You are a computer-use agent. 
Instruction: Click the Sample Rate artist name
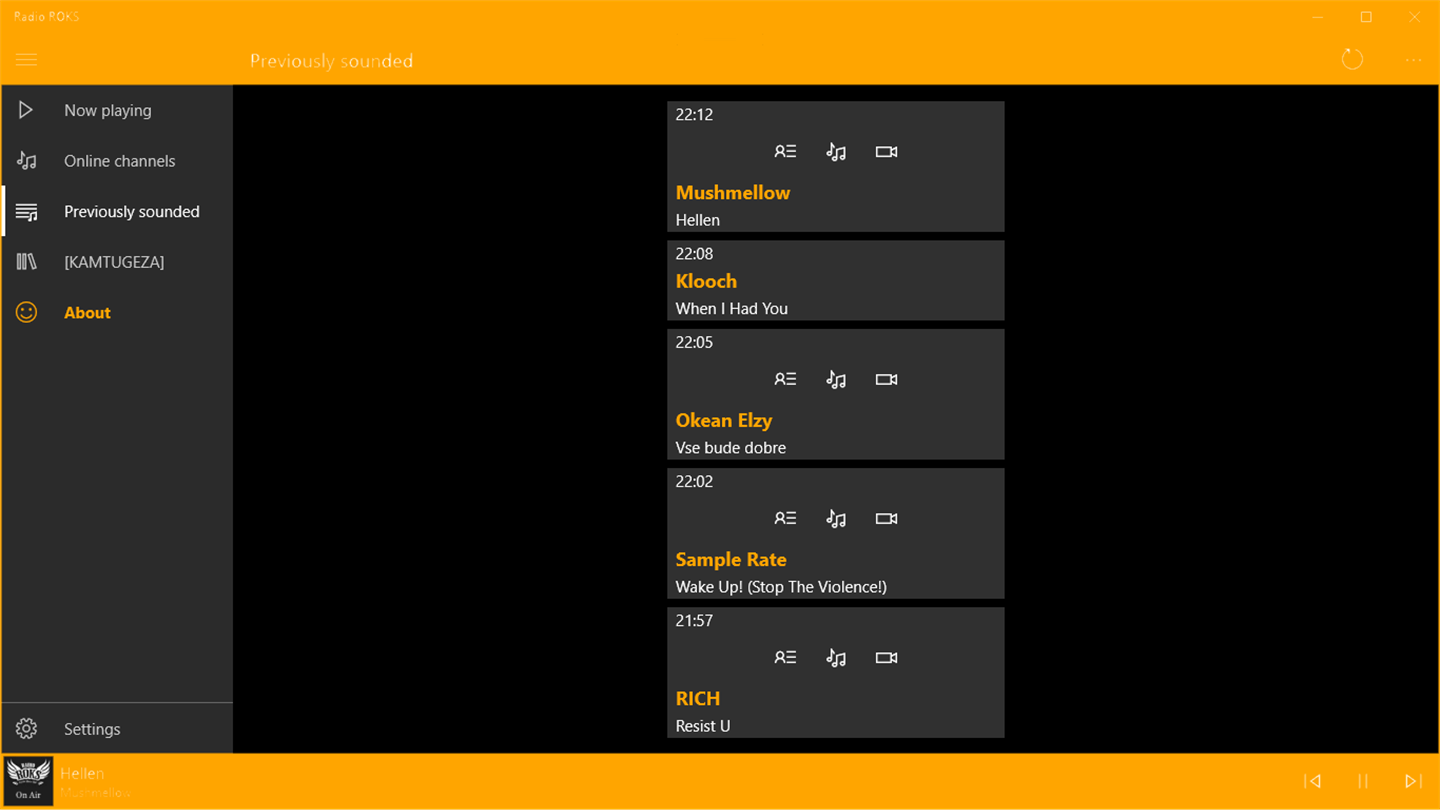(x=731, y=560)
